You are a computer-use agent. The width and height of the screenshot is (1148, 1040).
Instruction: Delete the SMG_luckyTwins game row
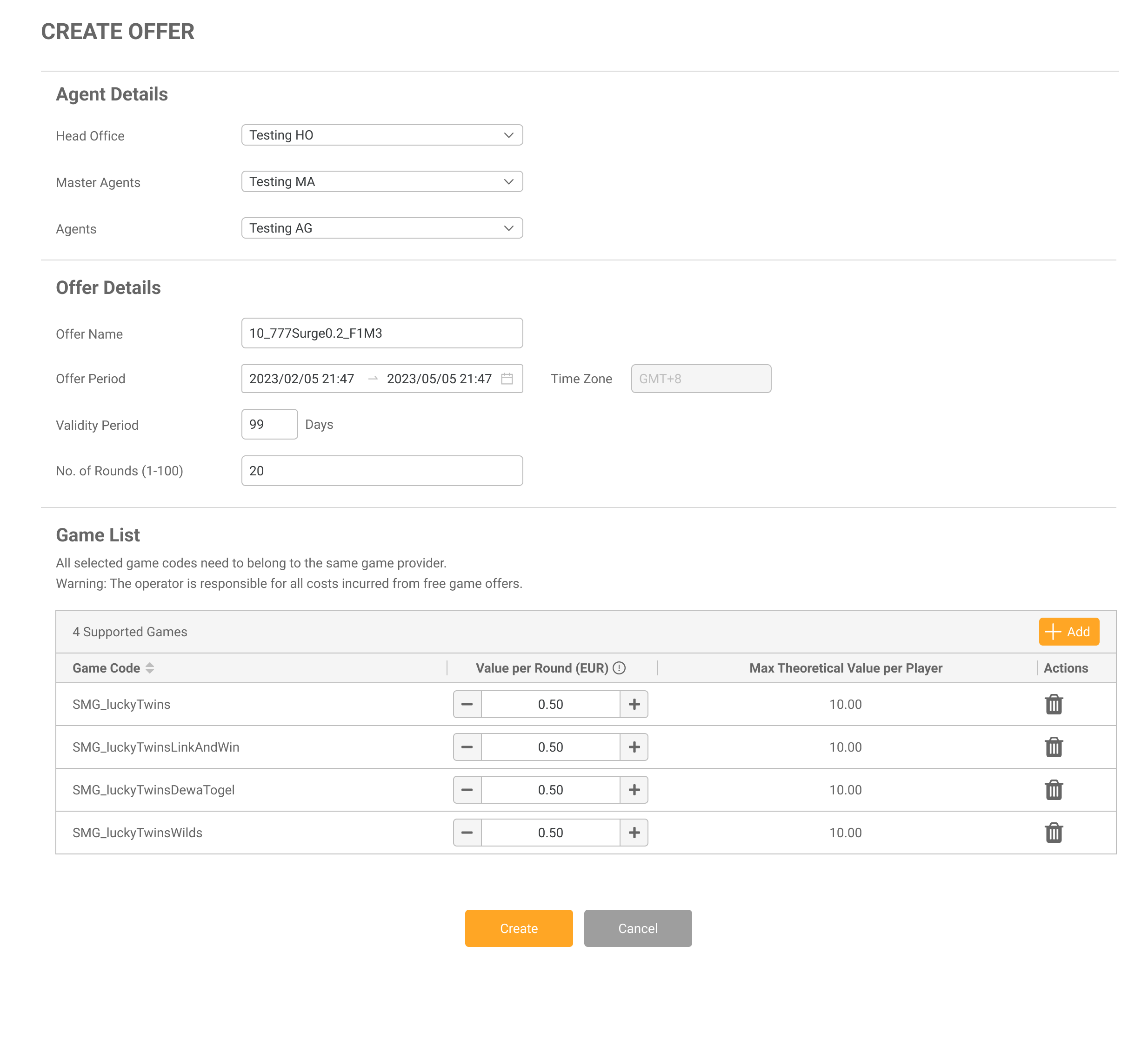tap(1054, 704)
